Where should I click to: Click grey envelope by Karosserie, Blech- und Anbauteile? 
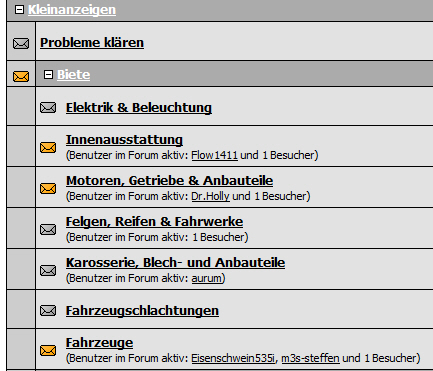pyautogui.click(x=48, y=270)
